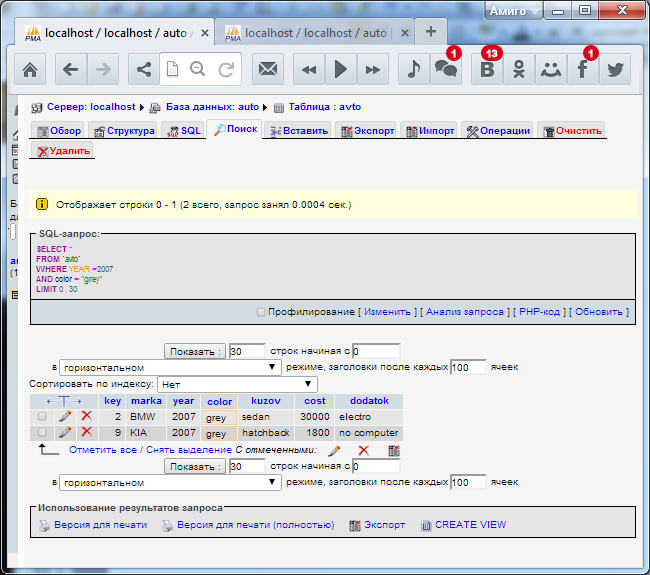650x575 pixels.
Task: Open the Facebook notifications icon
Action: [581, 70]
